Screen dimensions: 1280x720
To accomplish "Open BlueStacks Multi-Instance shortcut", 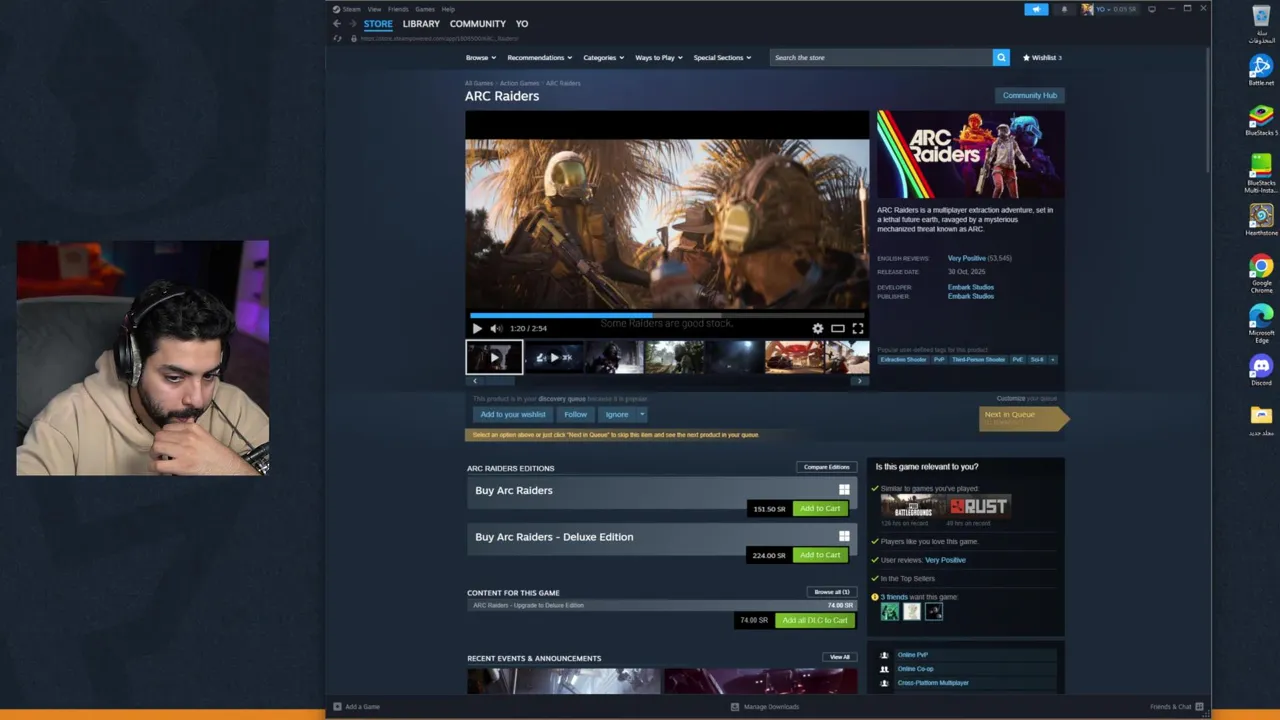I will pyautogui.click(x=1261, y=173).
